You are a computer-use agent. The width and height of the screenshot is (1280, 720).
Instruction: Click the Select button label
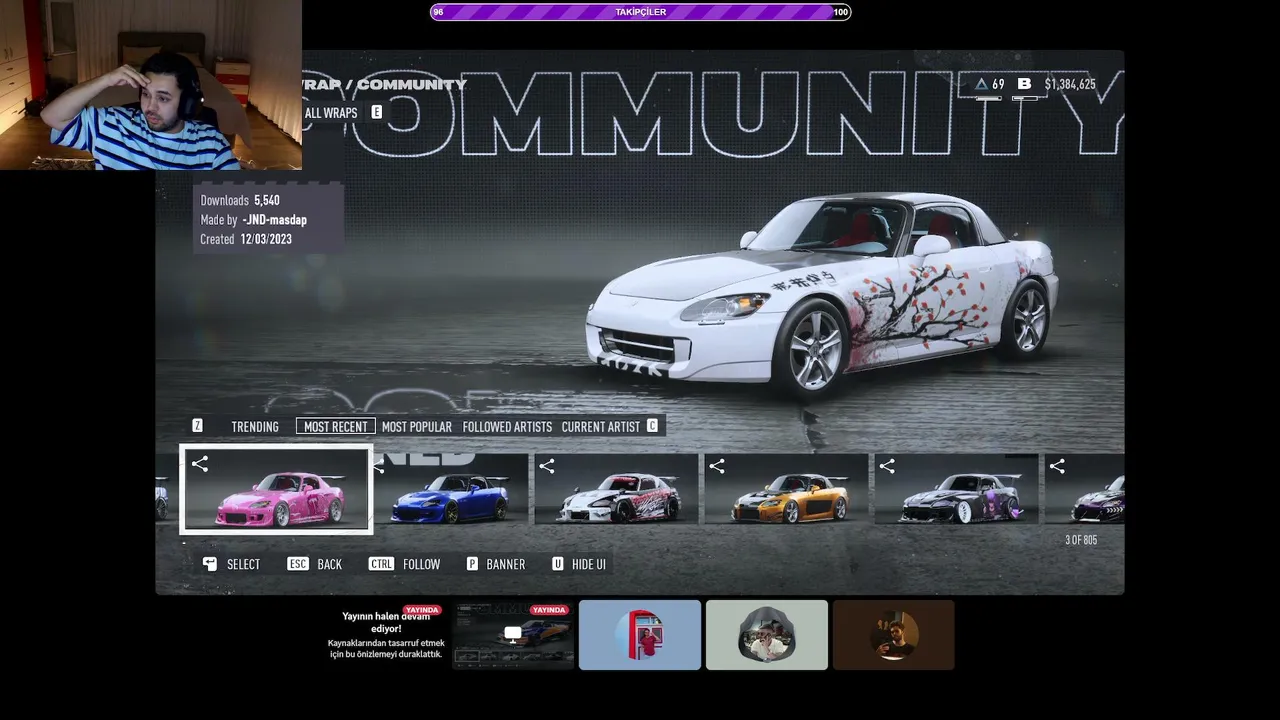(243, 565)
